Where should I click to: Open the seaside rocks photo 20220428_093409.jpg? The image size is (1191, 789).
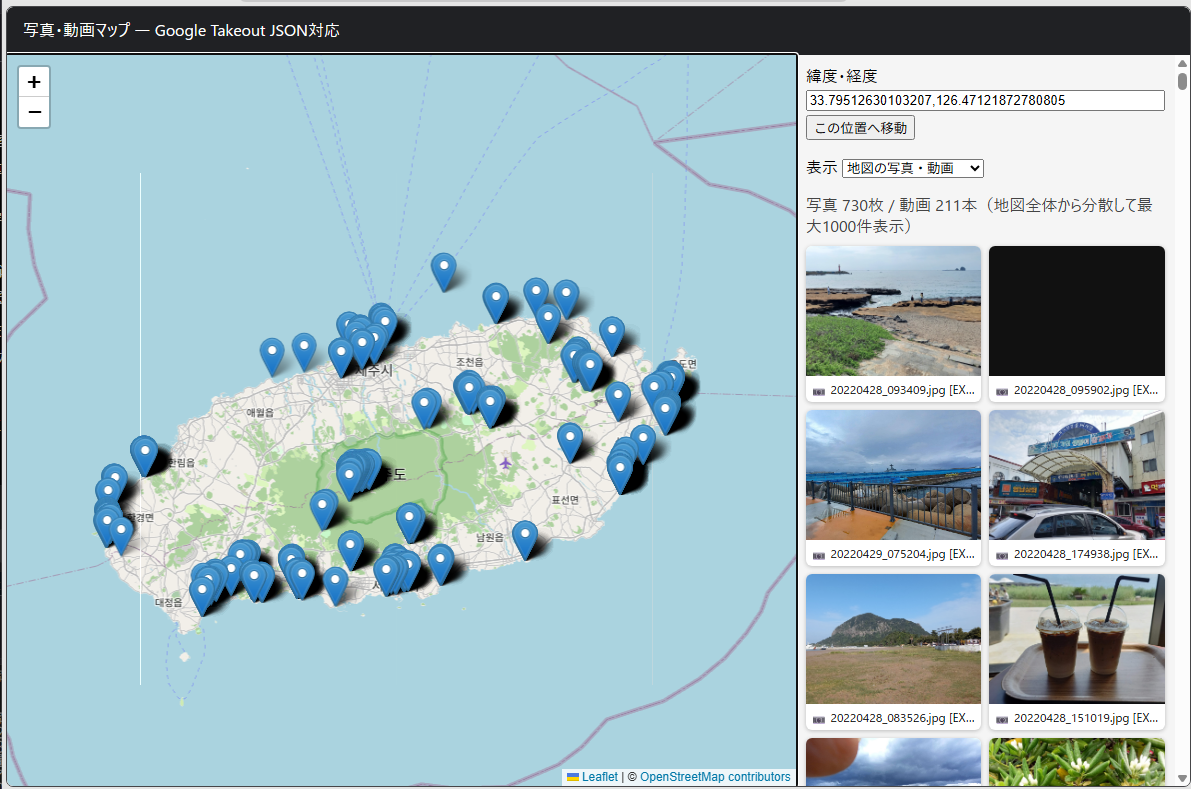(893, 311)
